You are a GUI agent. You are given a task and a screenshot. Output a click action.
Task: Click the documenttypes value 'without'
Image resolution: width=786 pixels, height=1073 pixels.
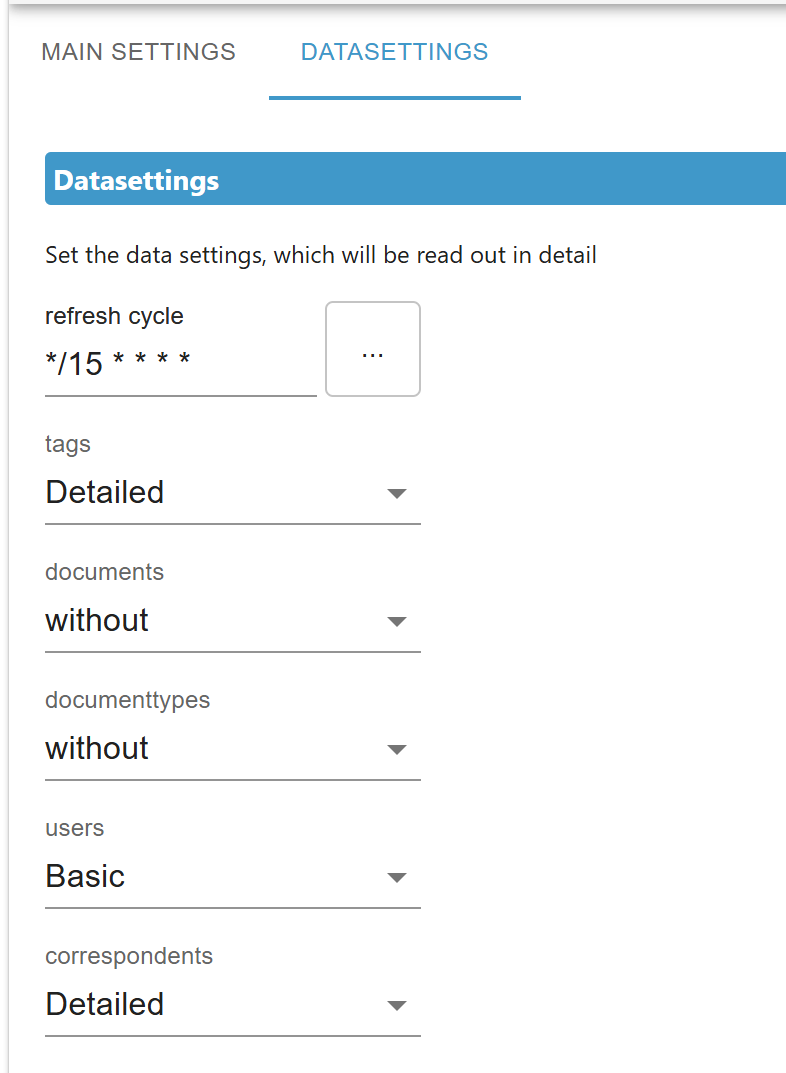click(96, 748)
